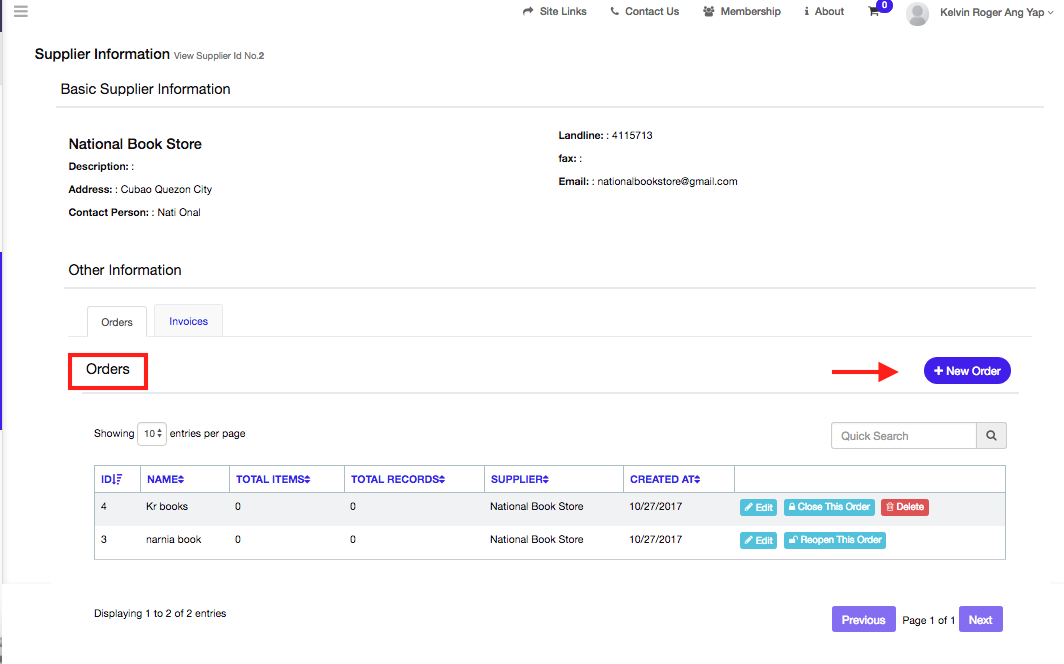Sort table by ID column
The width and height of the screenshot is (1064, 664).
coord(111,479)
